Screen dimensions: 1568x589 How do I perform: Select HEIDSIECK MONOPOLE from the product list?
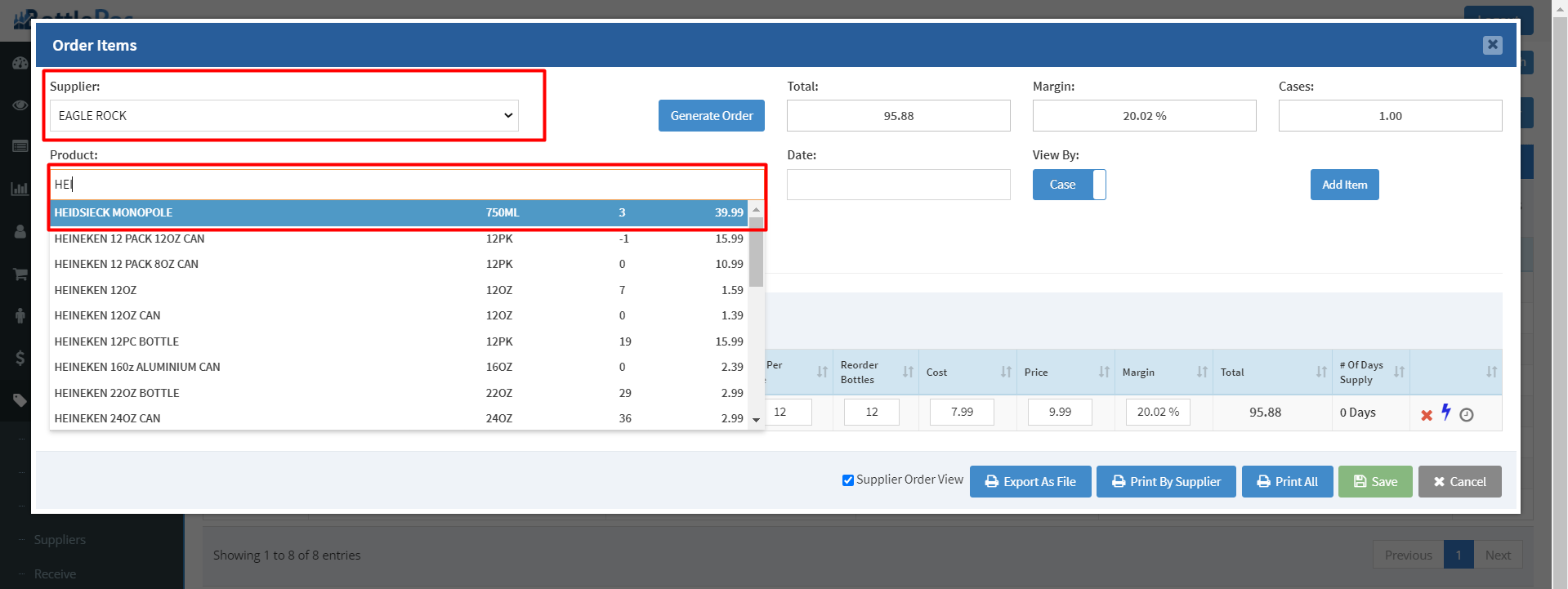click(399, 212)
